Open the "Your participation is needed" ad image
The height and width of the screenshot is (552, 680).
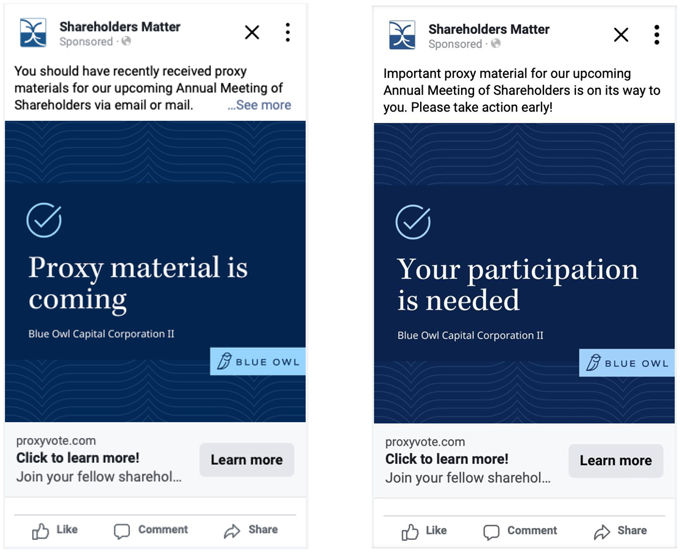click(524, 273)
